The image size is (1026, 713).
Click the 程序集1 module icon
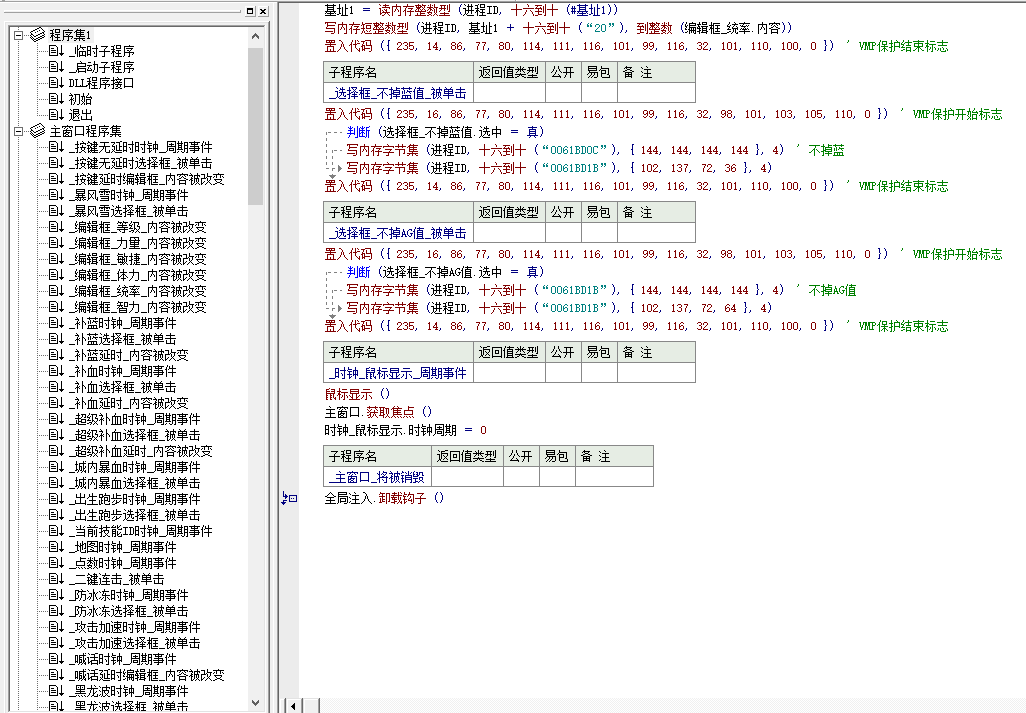(37, 35)
